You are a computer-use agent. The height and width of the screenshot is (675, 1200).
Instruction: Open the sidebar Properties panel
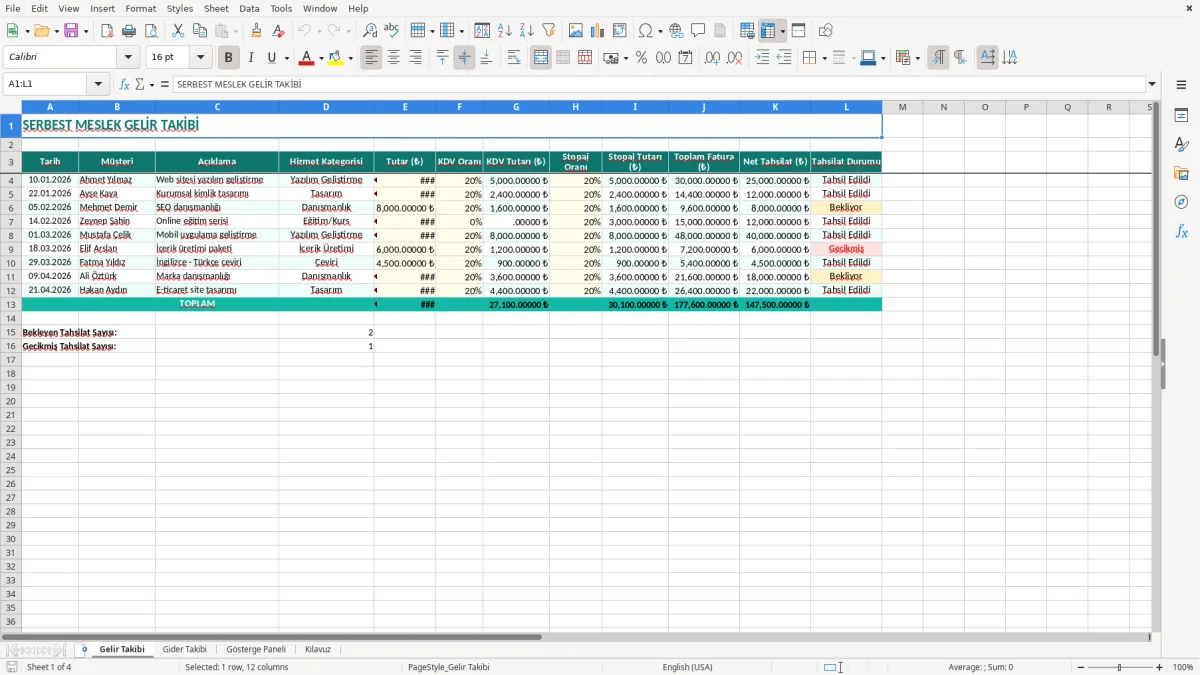[x=1181, y=116]
